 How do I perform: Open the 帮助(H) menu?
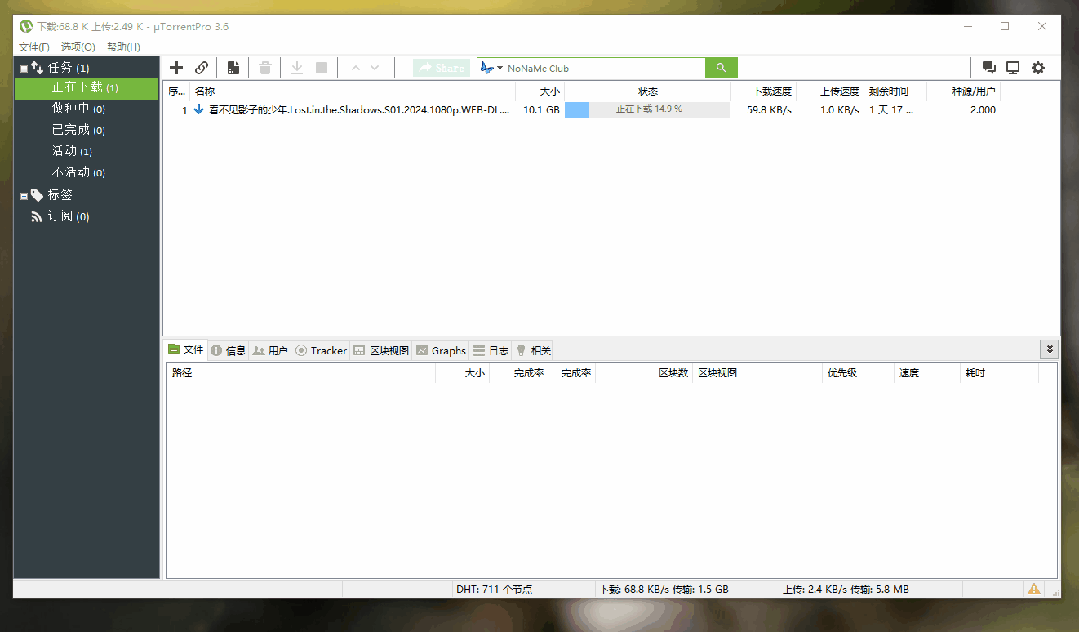click(x=124, y=47)
